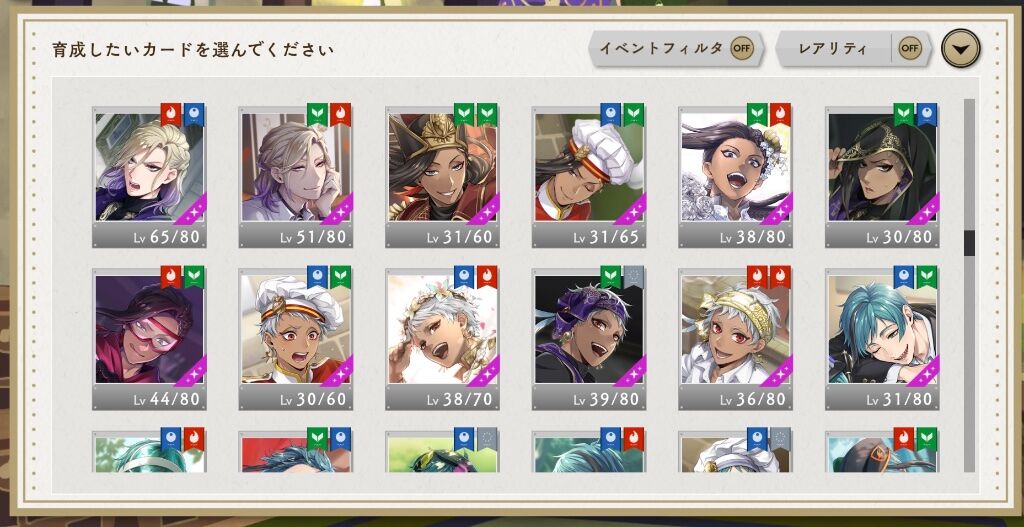Pick the teal-haired card at Lv 31/80
This screenshot has width=1024, height=527.
point(882,339)
